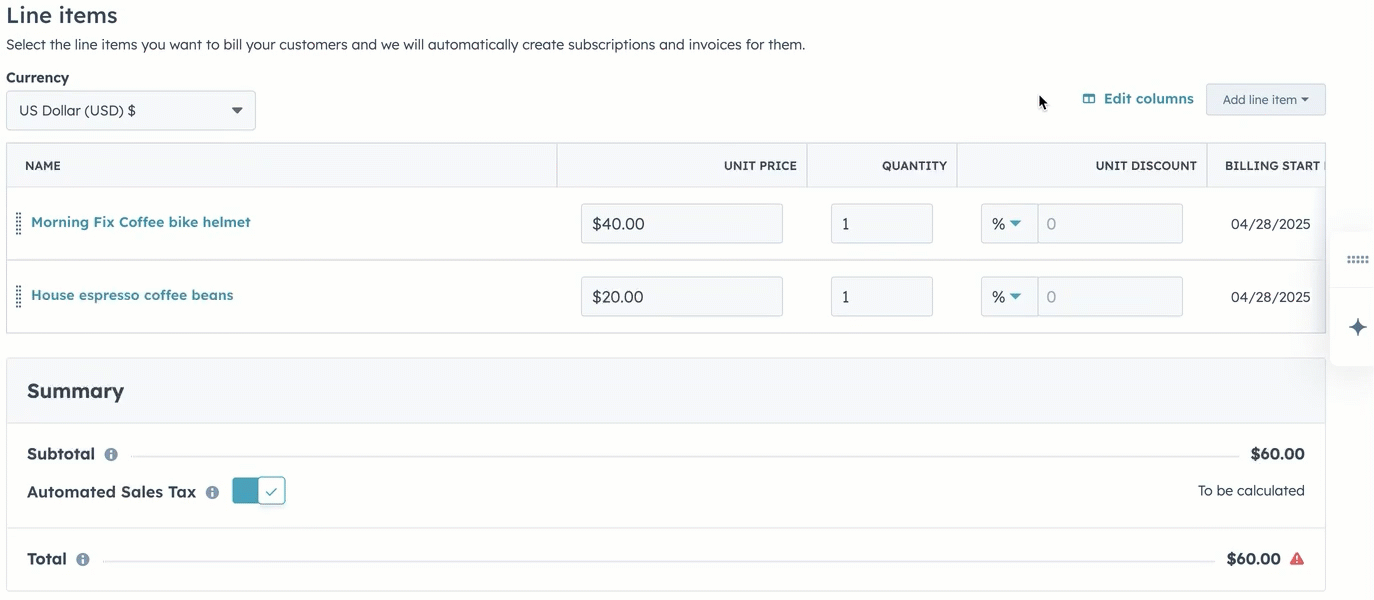Click the quantity field for espresso coffee beans
1374x600 pixels.
(x=881, y=297)
